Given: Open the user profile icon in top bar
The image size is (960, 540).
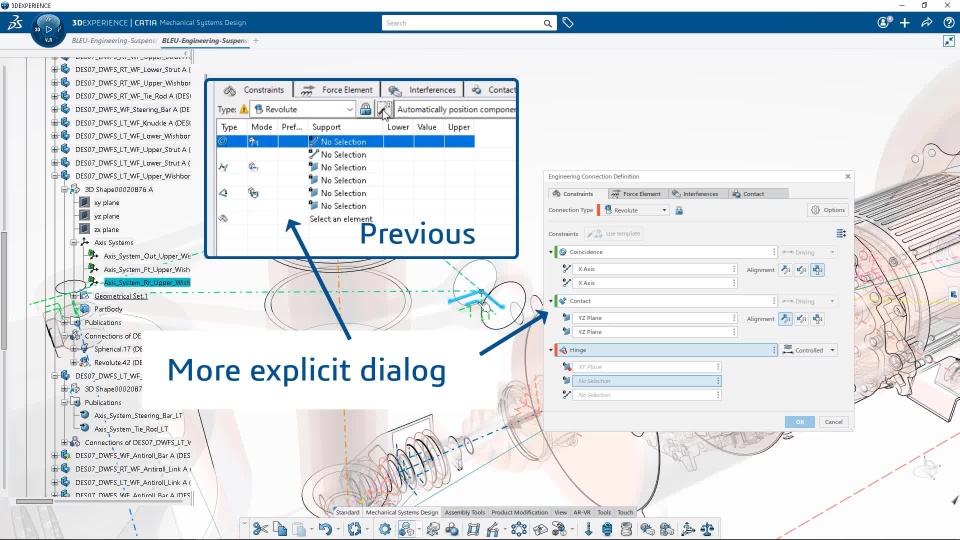Looking at the screenshot, I should click(883, 23).
